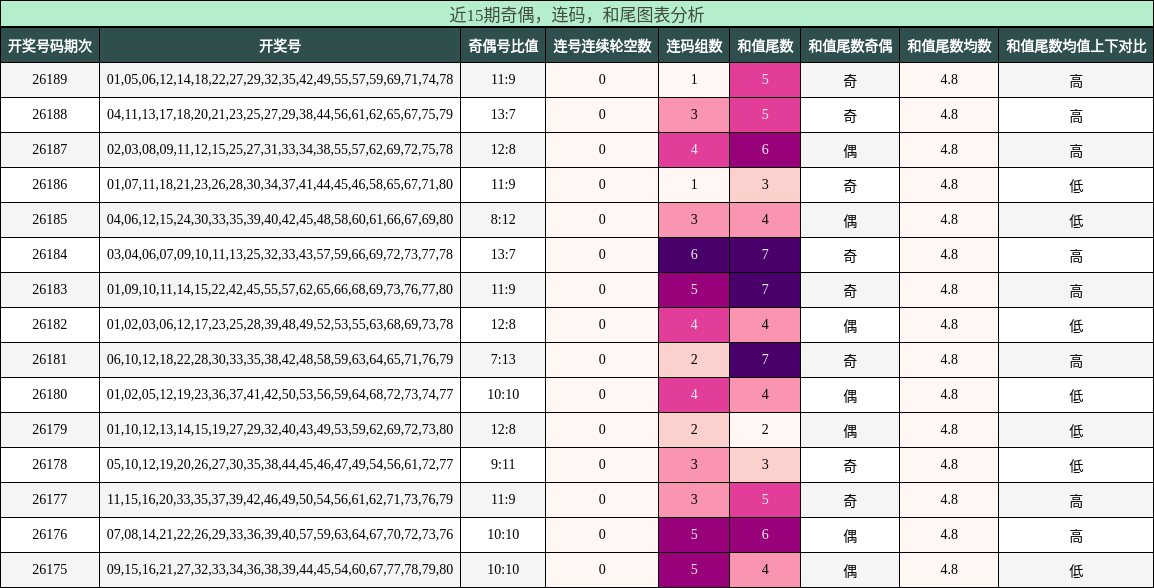
Task: Click period number 26185
Action: (50, 219)
